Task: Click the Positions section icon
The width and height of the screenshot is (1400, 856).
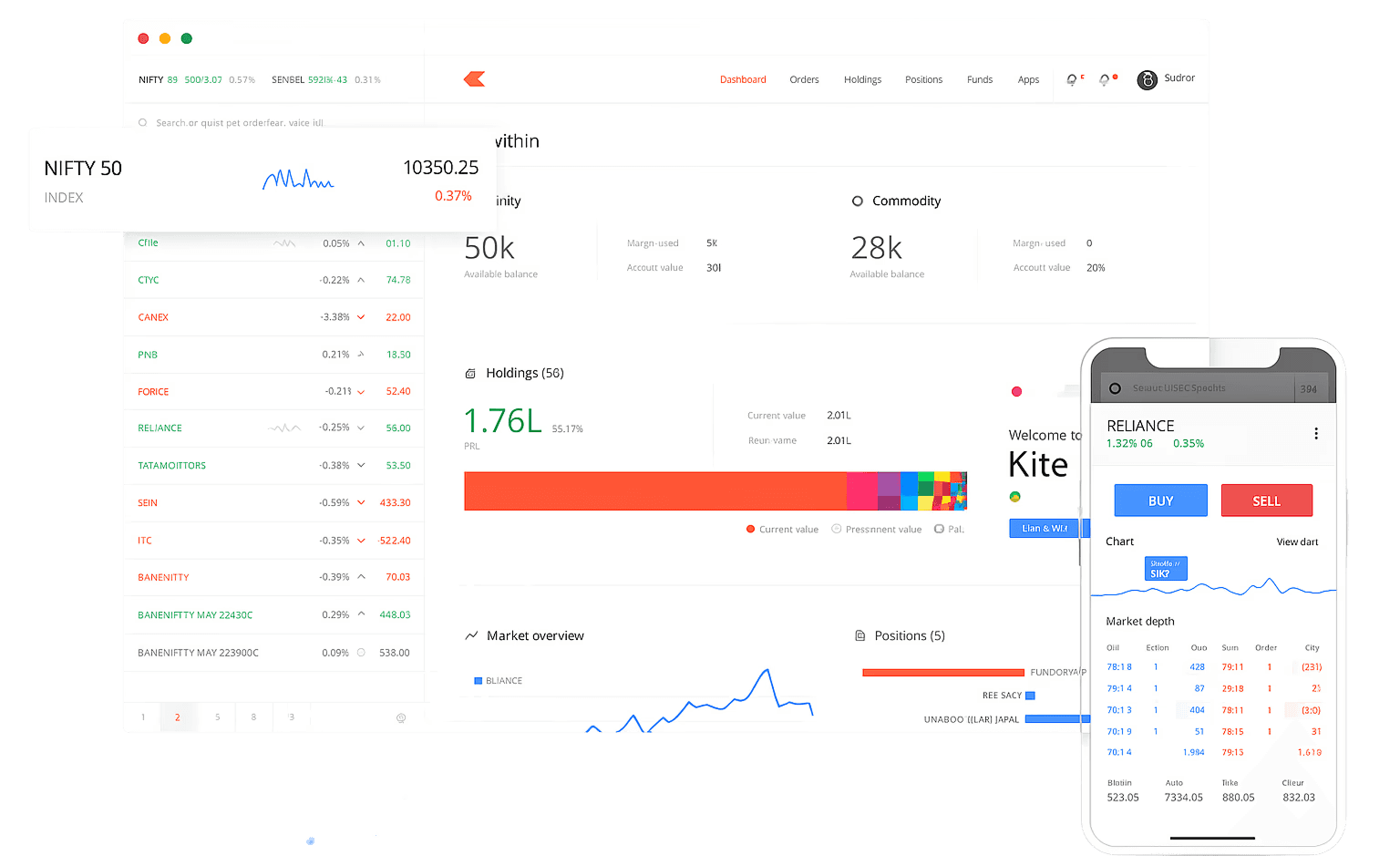Action: point(860,635)
